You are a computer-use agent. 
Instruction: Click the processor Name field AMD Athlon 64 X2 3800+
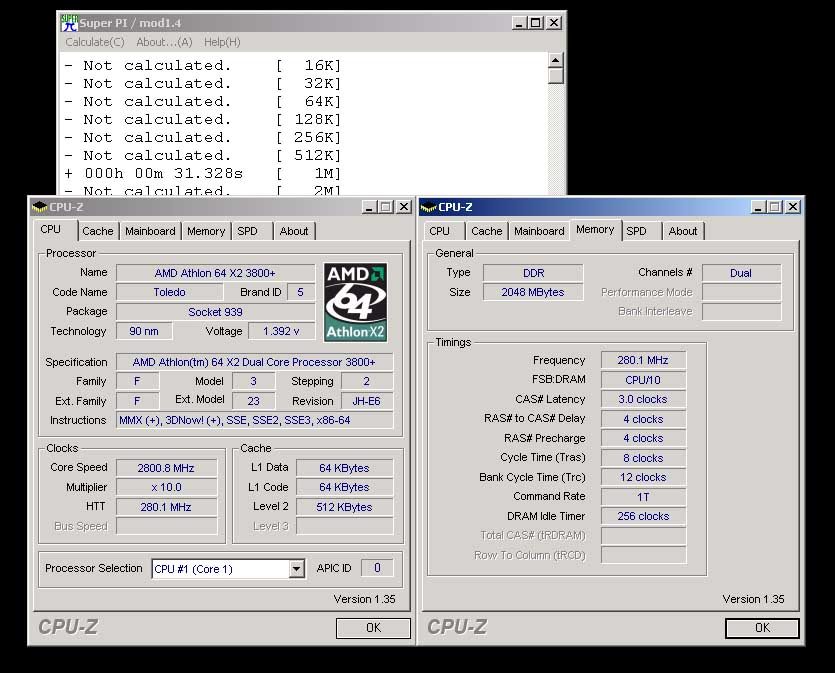click(x=215, y=273)
